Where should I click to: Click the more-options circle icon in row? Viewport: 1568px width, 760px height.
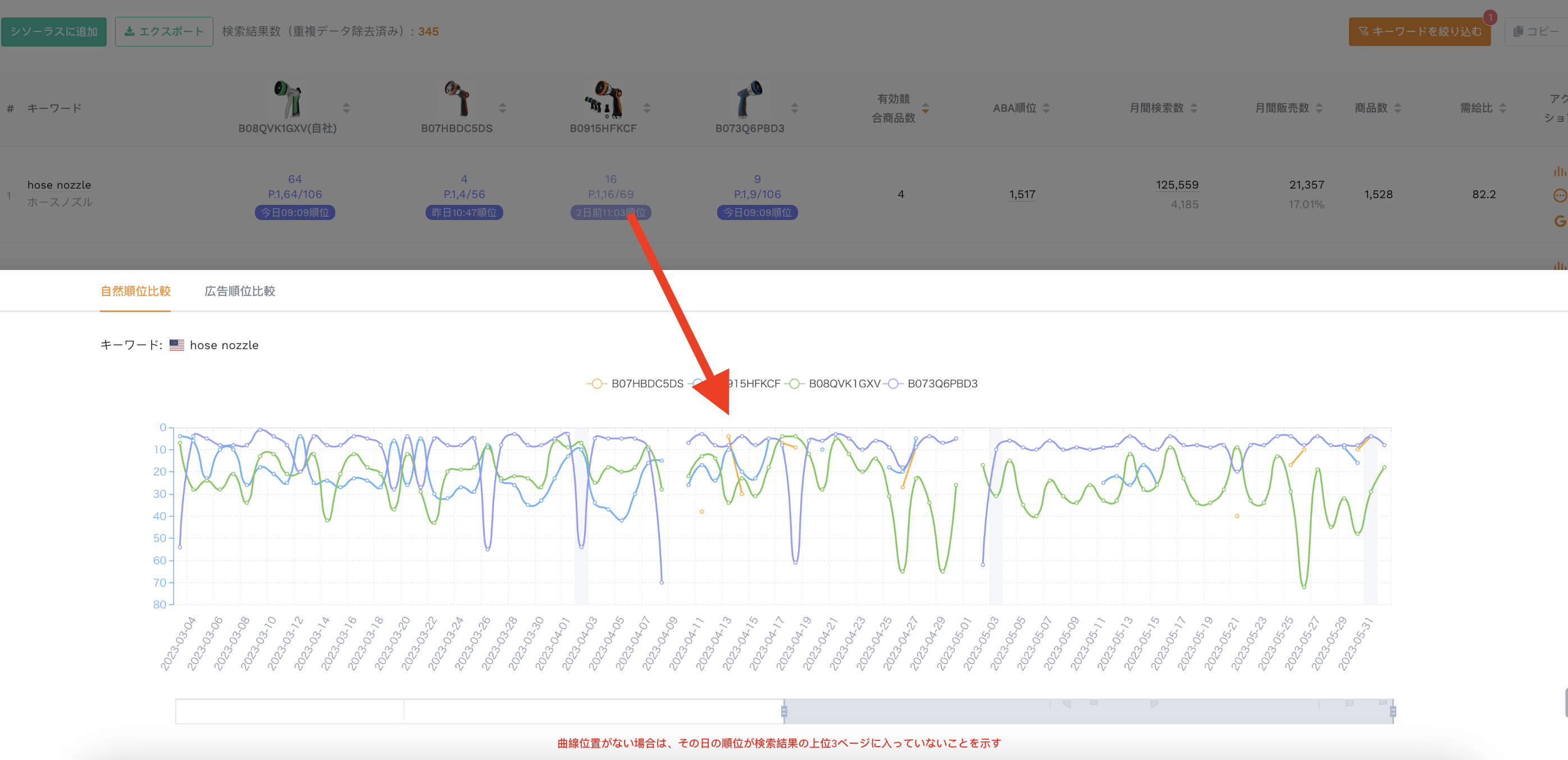pyautogui.click(x=1560, y=195)
